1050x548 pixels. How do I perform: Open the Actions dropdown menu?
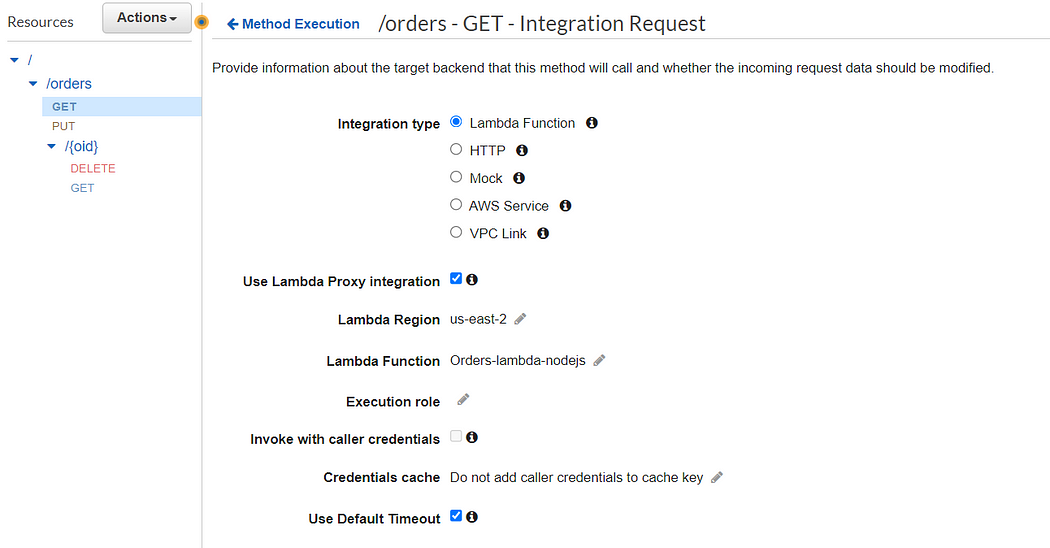pos(147,17)
